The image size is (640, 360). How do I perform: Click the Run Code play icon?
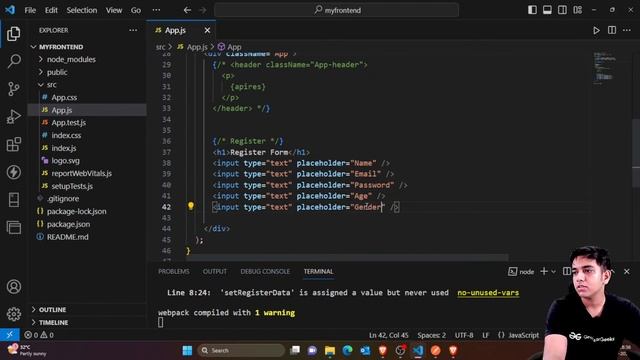(x=596, y=30)
